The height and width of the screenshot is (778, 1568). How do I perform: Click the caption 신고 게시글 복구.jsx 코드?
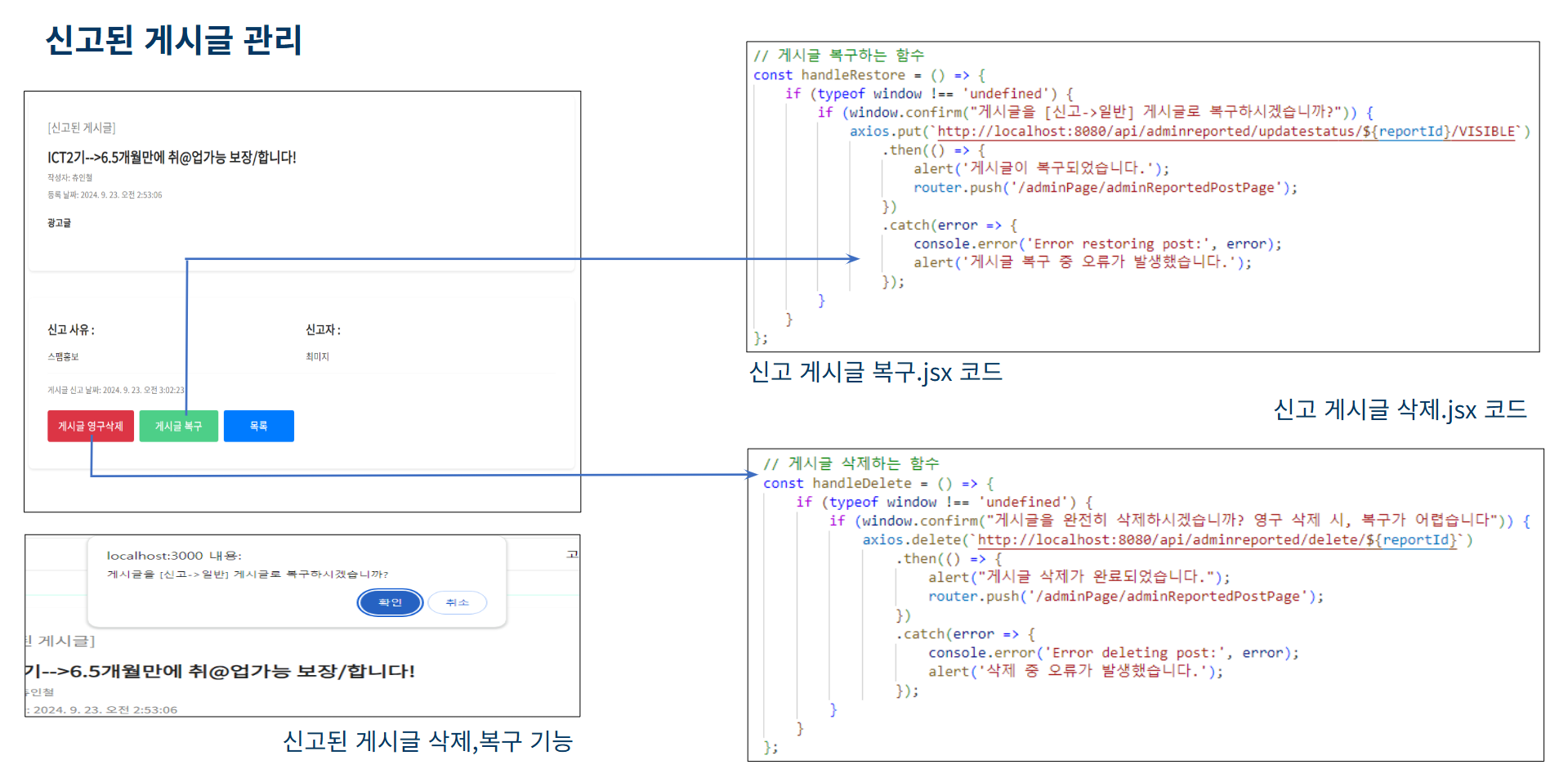(875, 373)
